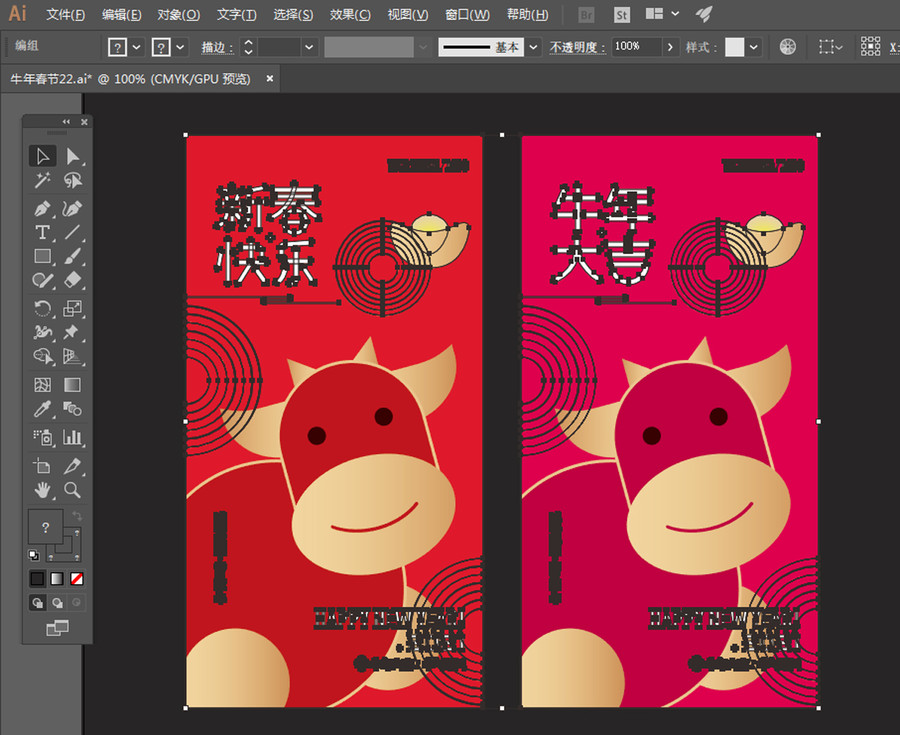This screenshot has width=900, height=735.
Task: Enable Draw Behind mode
Action: (x=57, y=602)
